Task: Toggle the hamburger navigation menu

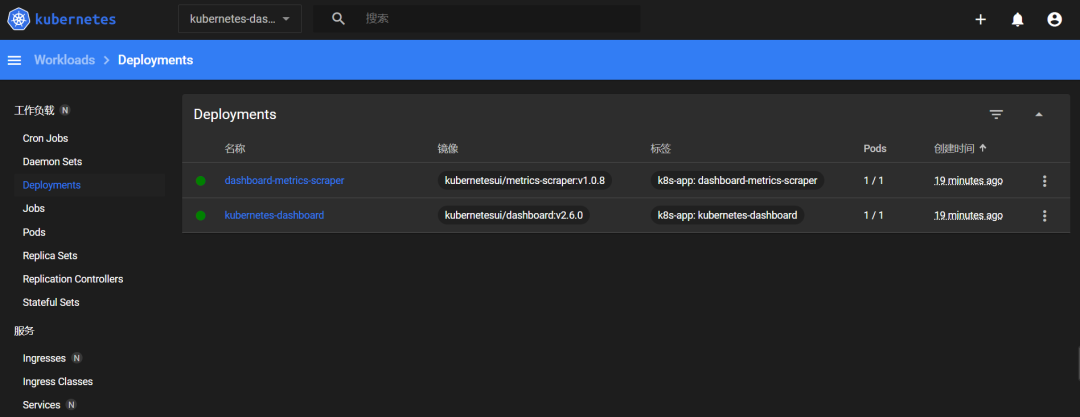Action: click(x=14, y=60)
